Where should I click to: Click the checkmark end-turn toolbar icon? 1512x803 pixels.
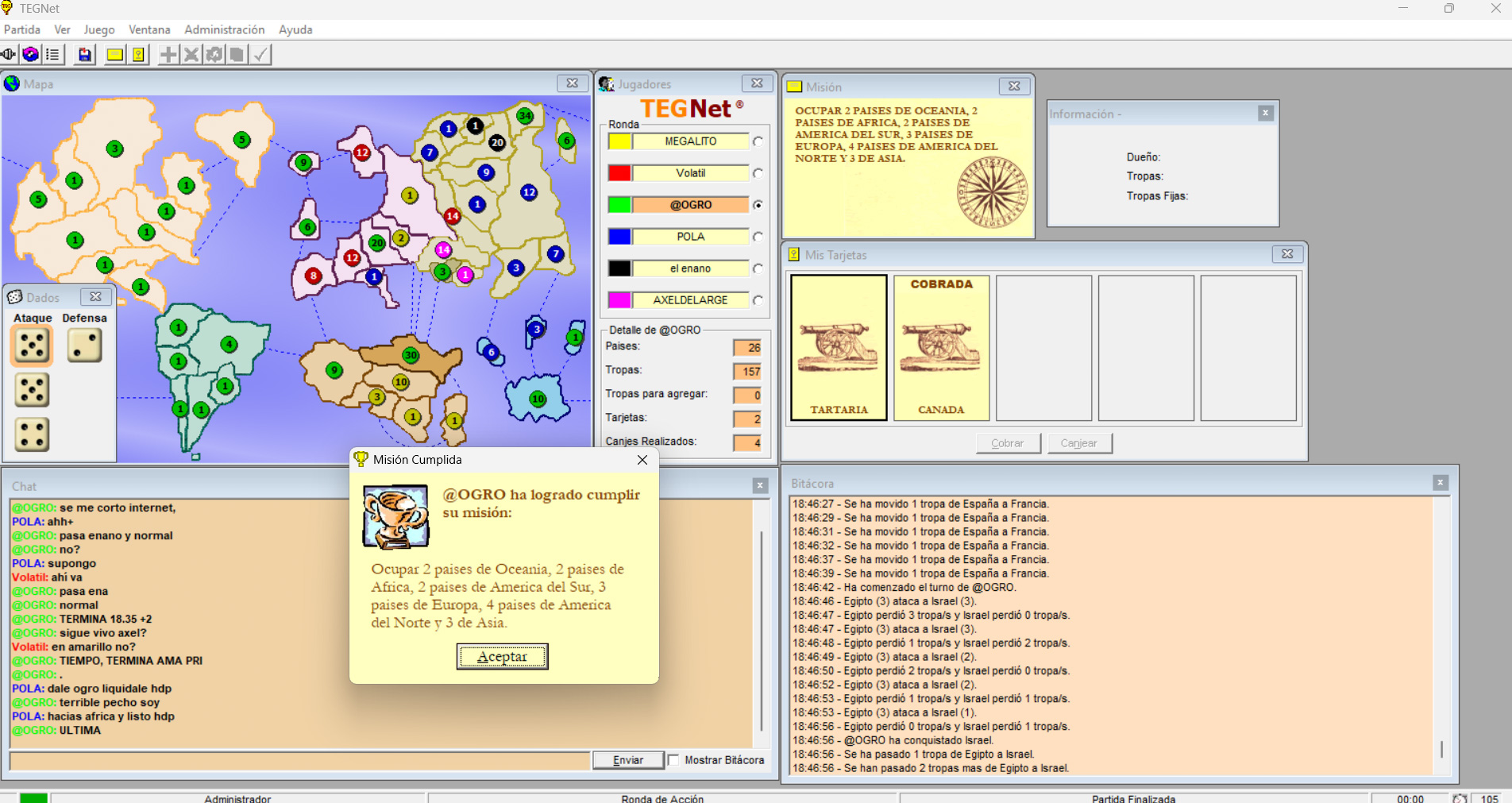click(x=260, y=55)
